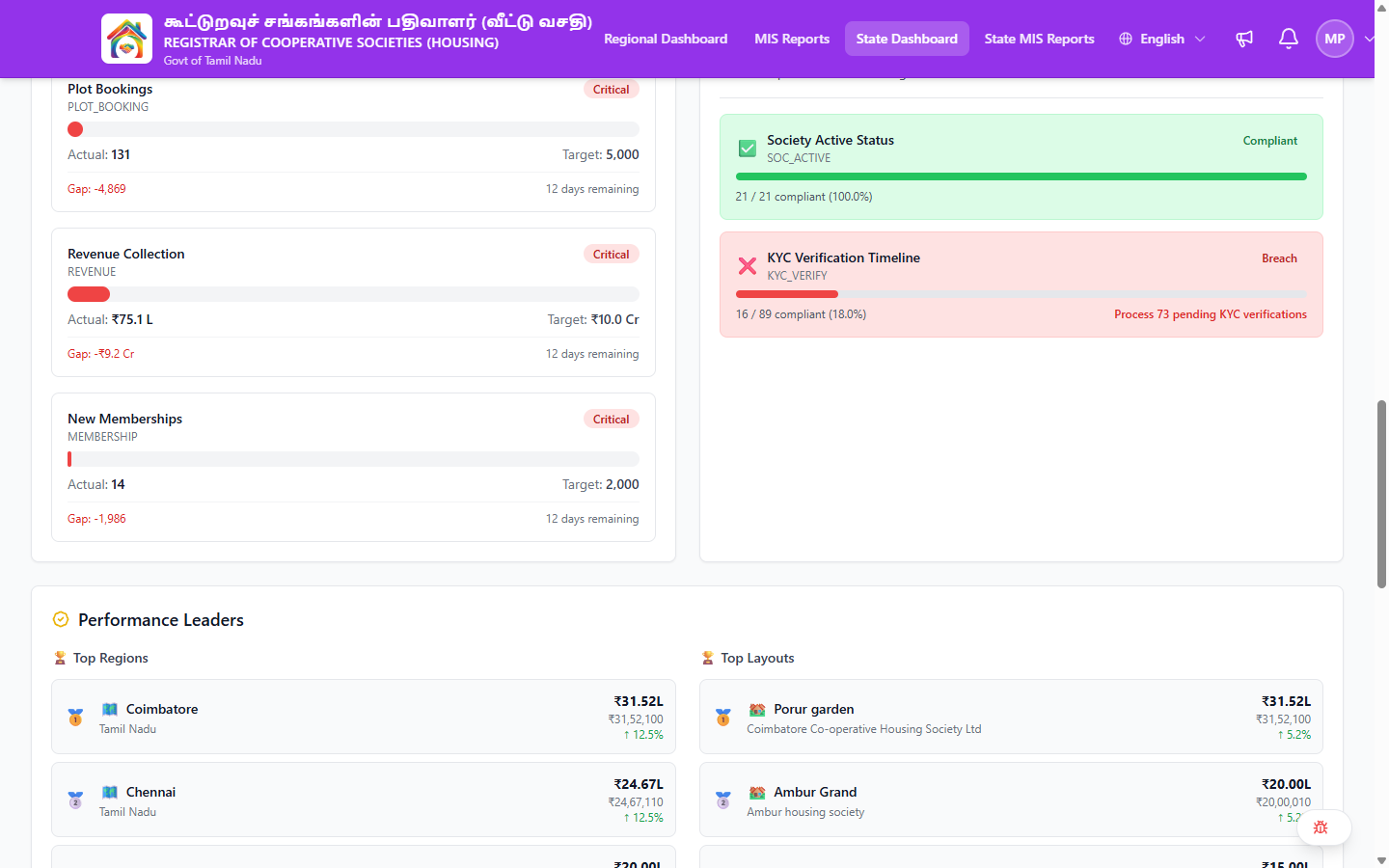This screenshot has height=868, width=1389.
Task: Open the notifications bell icon
Action: [x=1289, y=39]
